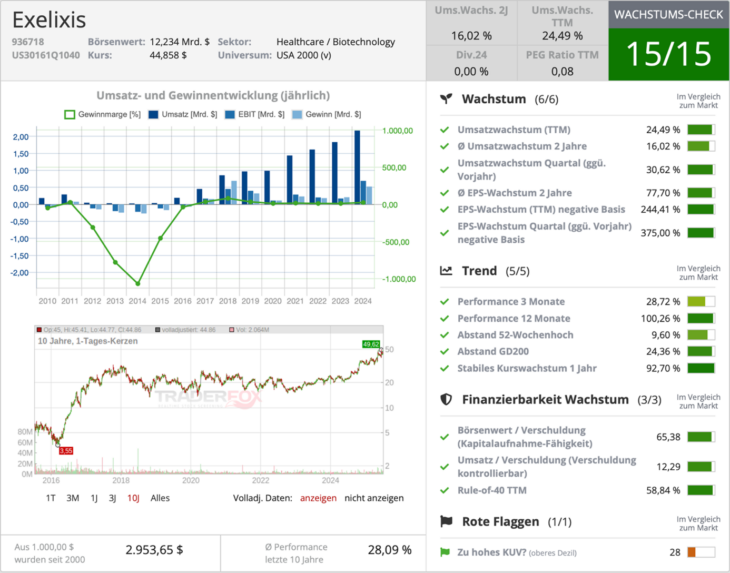Select the Alles chart timeframe
Image resolution: width=730 pixels, height=573 pixels.
tap(160, 498)
